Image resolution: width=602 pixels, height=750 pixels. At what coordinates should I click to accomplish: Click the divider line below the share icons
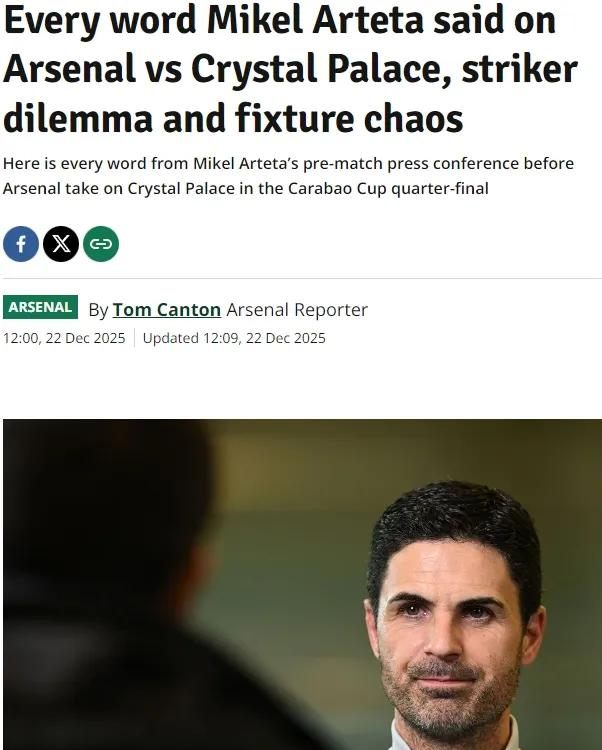pos(301,278)
